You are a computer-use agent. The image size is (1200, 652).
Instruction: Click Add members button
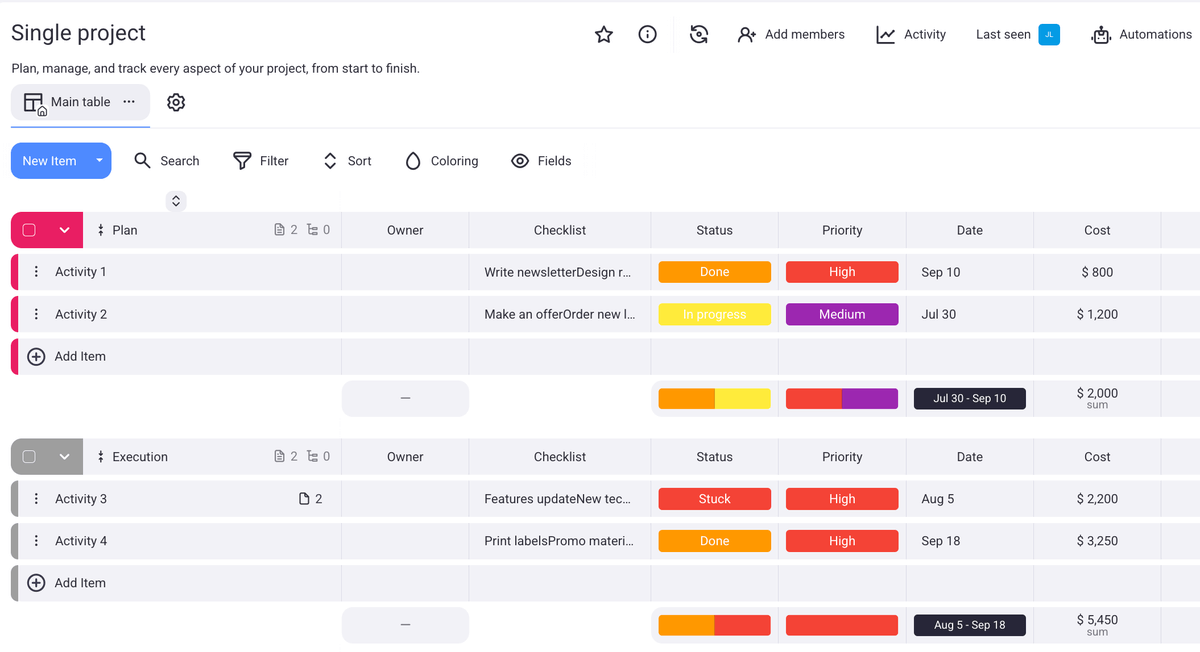coord(791,35)
